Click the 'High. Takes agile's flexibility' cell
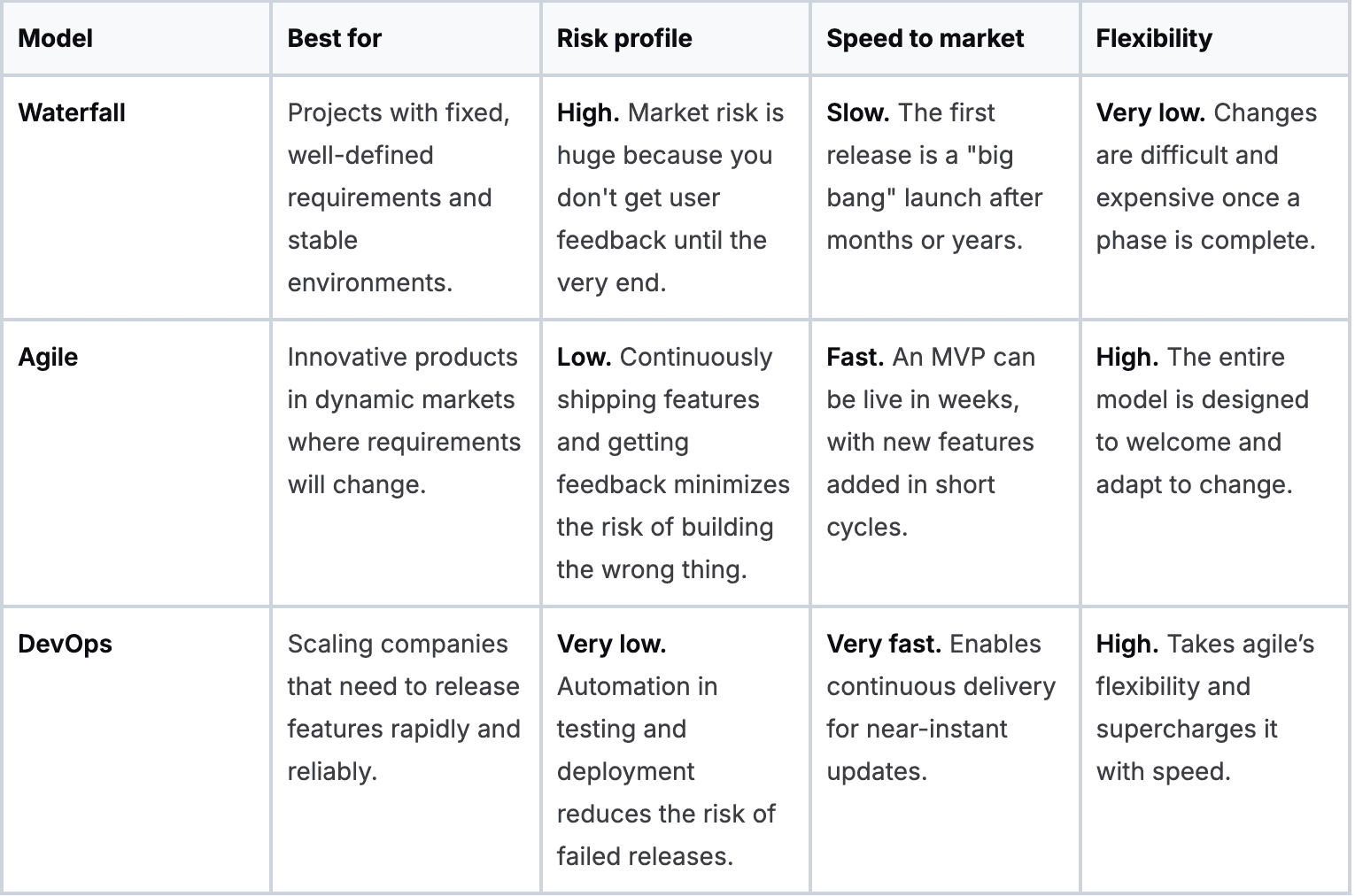The height and width of the screenshot is (896, 1355). point(1204,707)
